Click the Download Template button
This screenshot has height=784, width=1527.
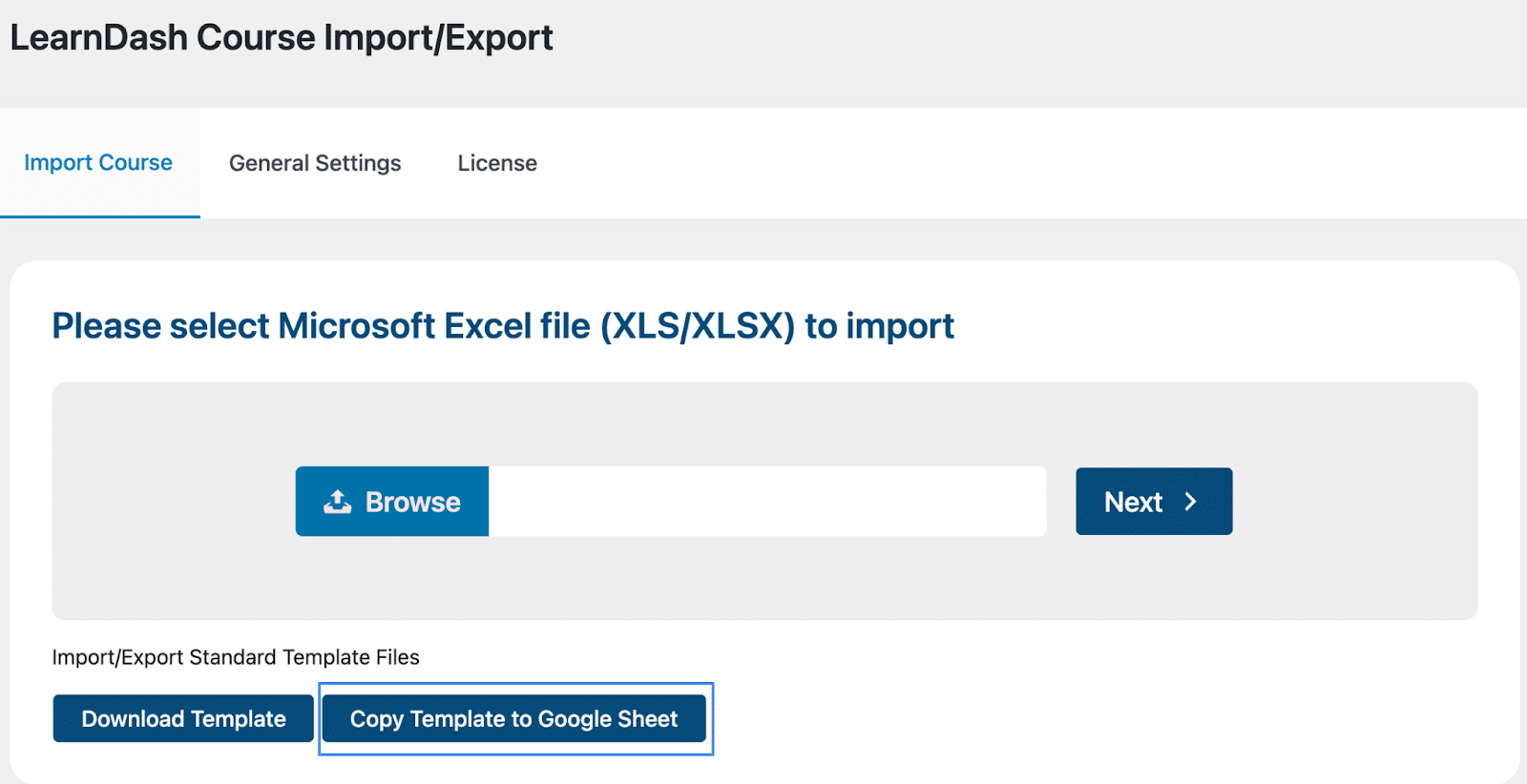click(183, 718)
